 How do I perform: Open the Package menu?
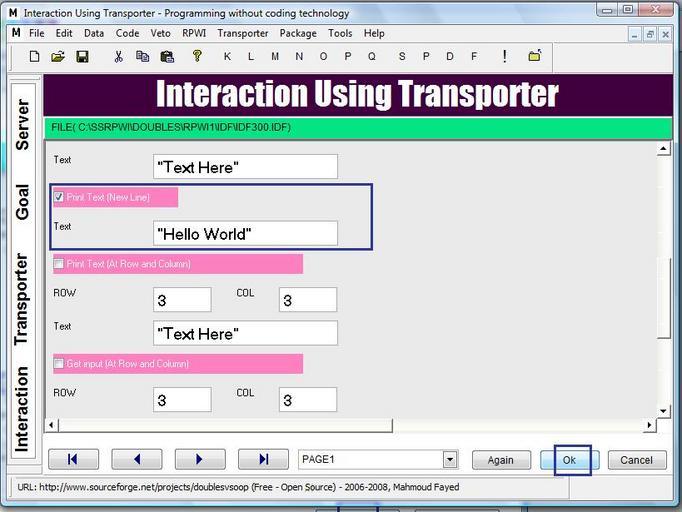click(298, 33)
